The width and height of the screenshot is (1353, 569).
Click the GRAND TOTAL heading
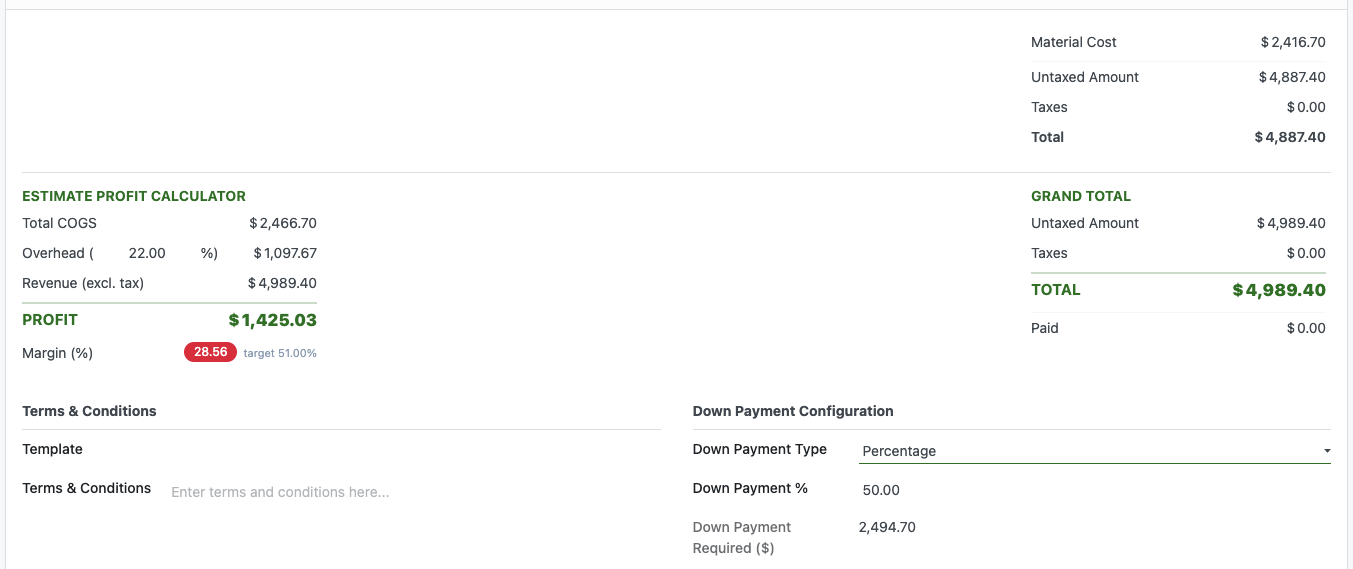[1081, 196]
